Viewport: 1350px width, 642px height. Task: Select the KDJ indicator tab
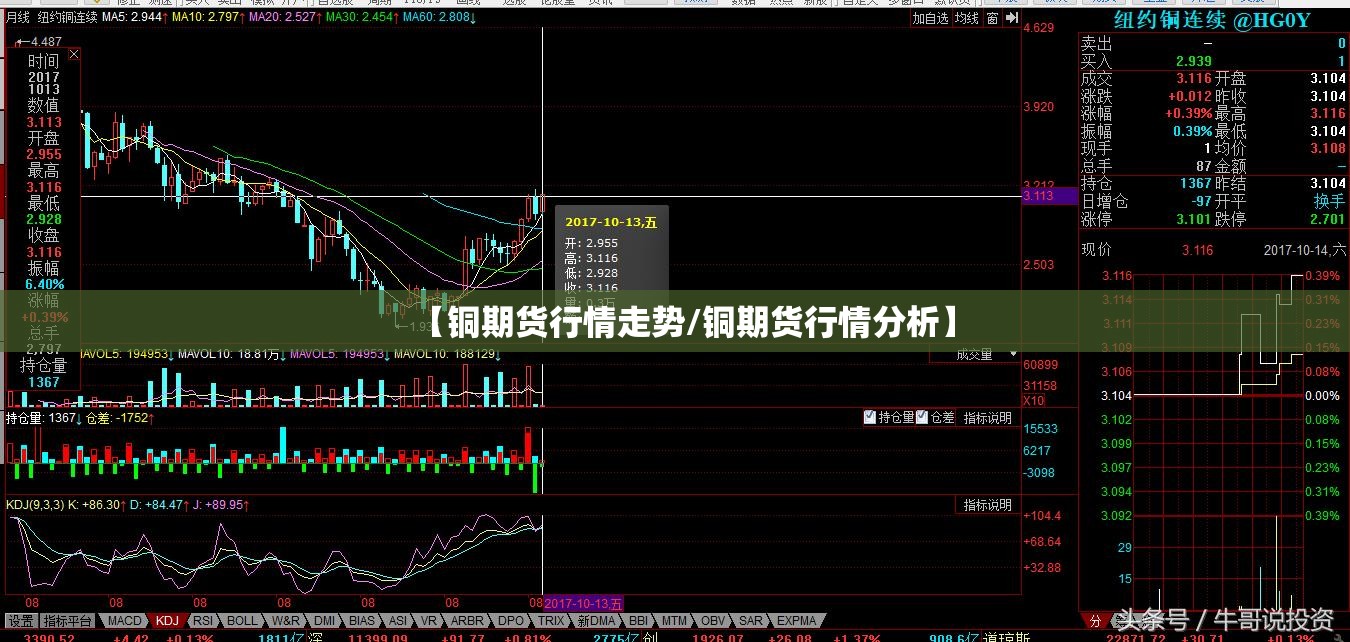click(168, 621)
